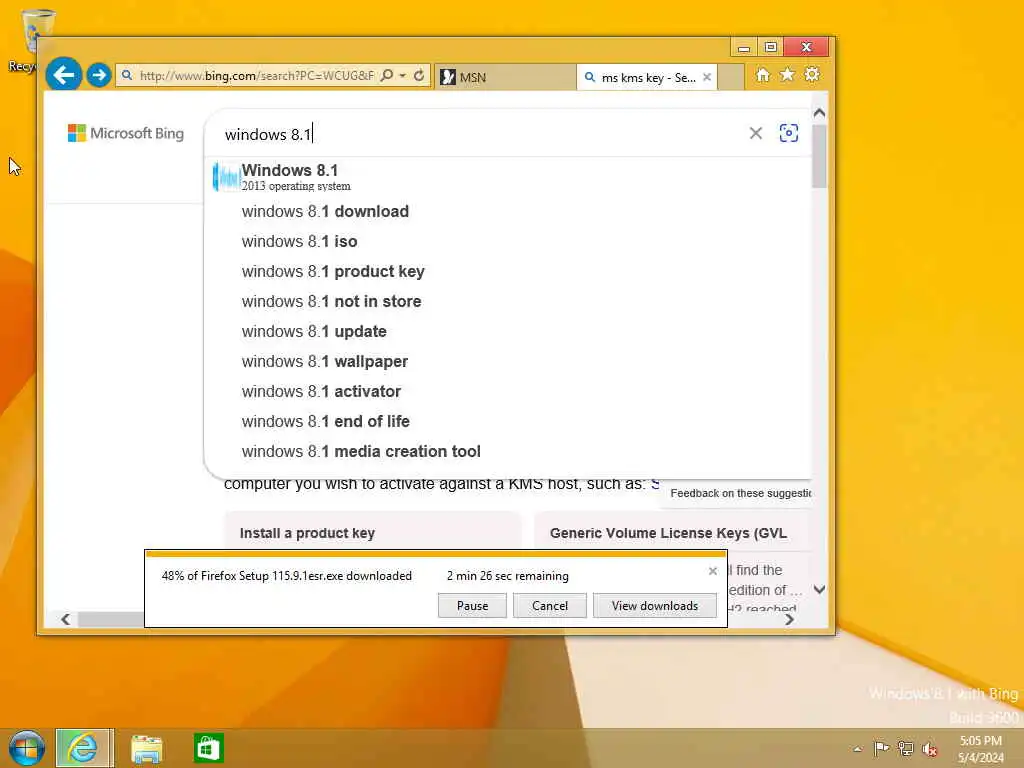Go back using the browser back arrow
This screenshot has width=1024, height=768.
pyautogui.click(x=63, y=75)
